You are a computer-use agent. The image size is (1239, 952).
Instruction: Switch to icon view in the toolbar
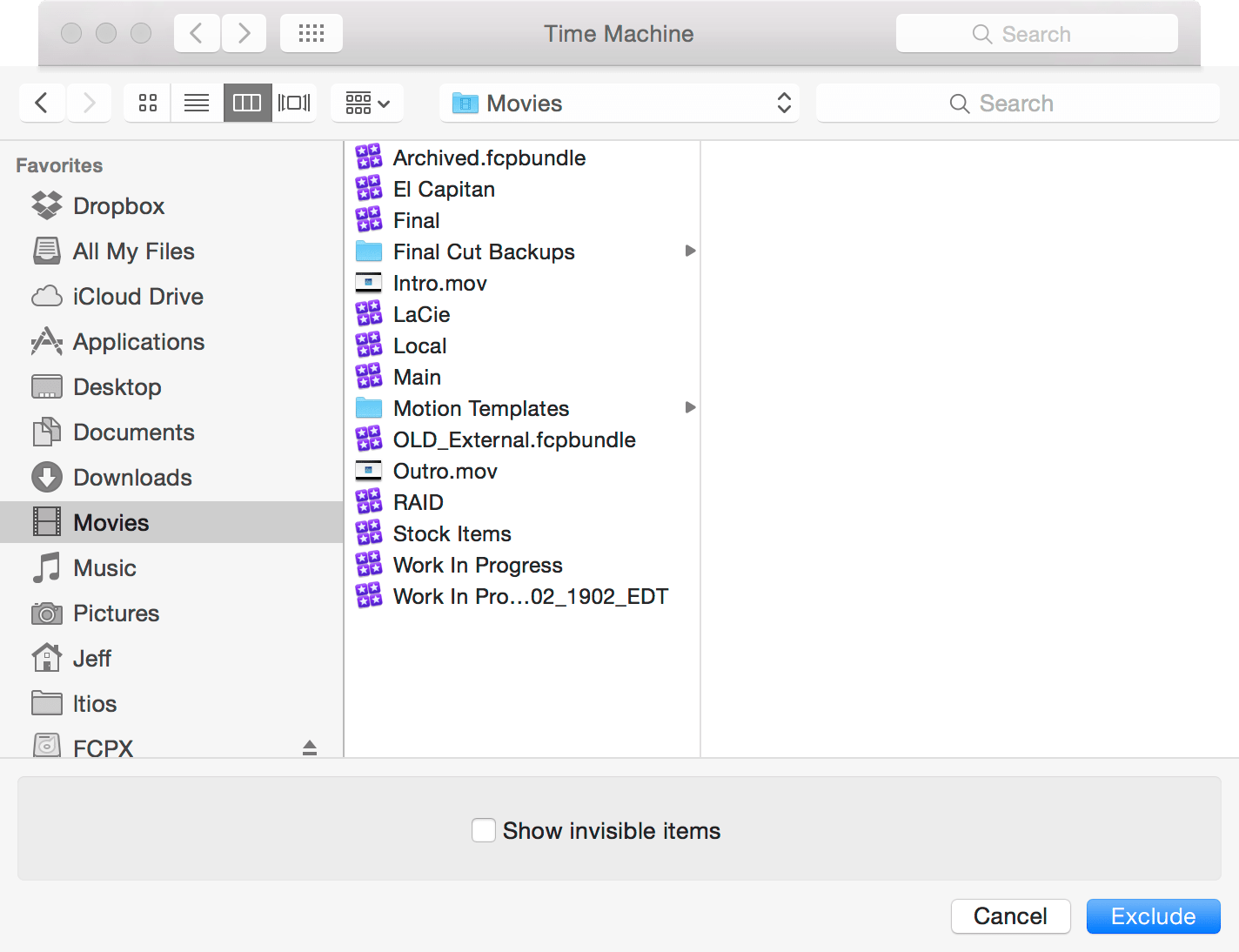click(146, 102)
